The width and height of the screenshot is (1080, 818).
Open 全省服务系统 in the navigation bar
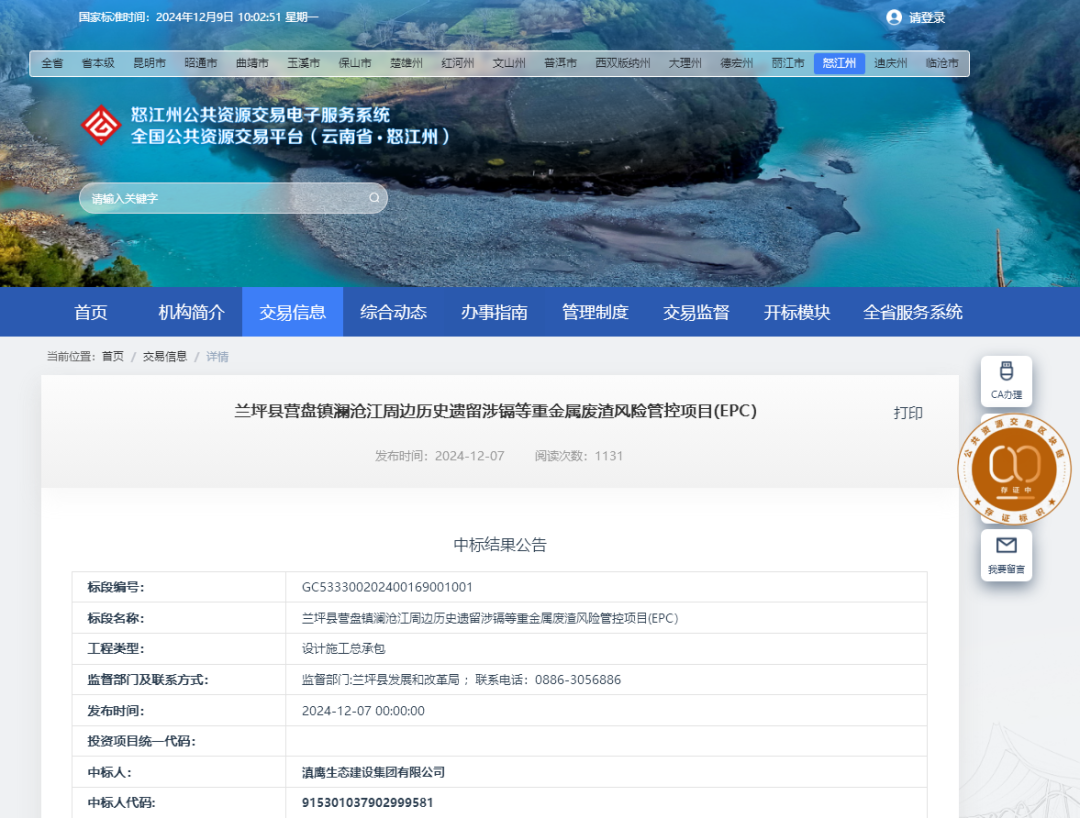click(912, 311)
